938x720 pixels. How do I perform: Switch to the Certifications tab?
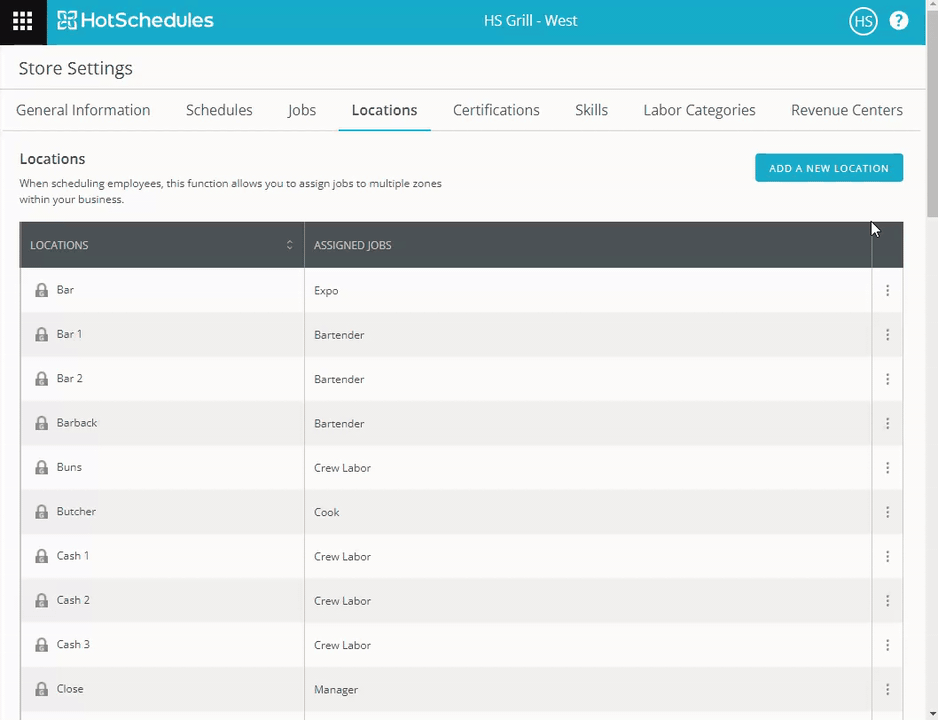click(x=496, y=110)
